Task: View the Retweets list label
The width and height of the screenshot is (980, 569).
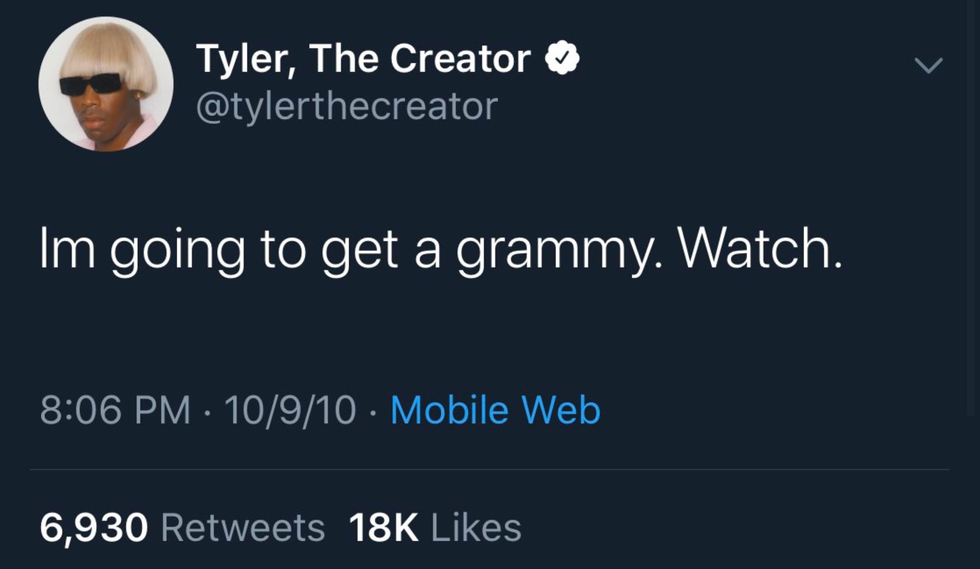Action: click(242, 527)
